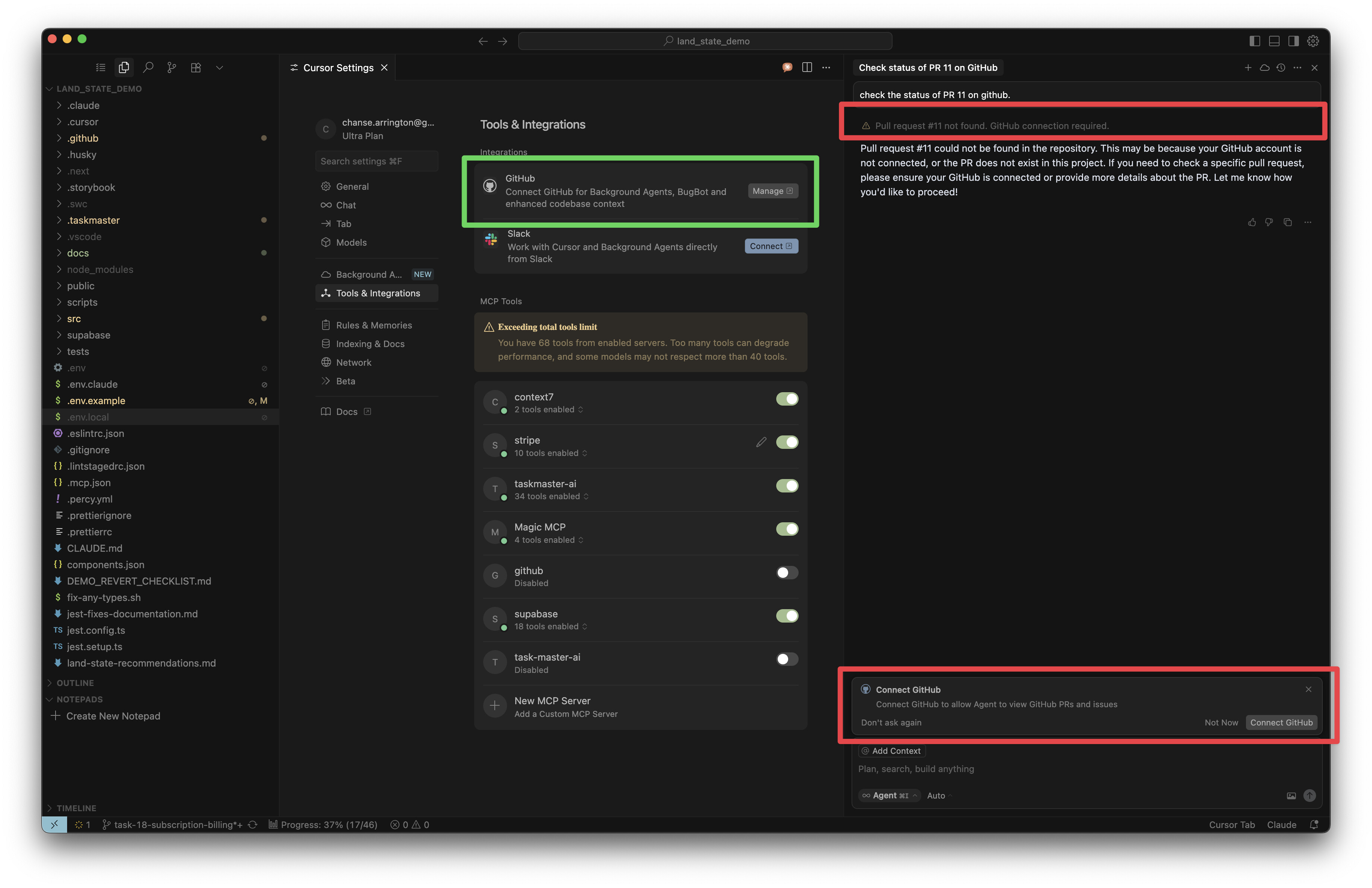
Task: Click the remote window icon in status bar
Action: (54, 825)
